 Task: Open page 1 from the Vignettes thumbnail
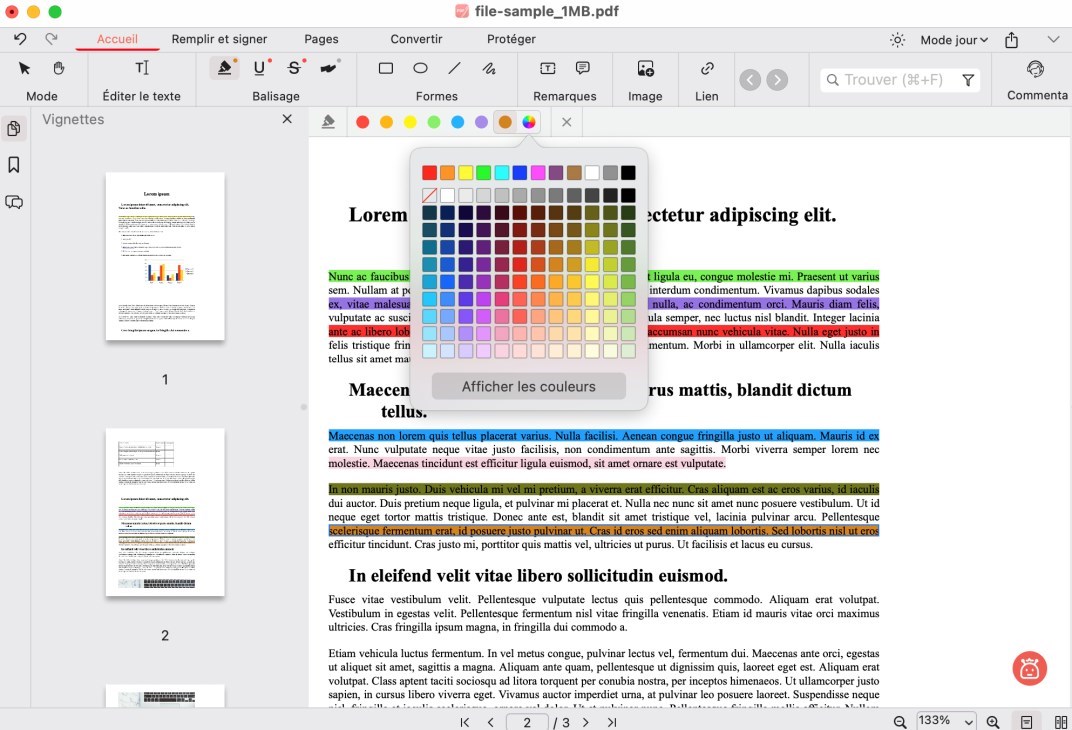click(165, 256)
